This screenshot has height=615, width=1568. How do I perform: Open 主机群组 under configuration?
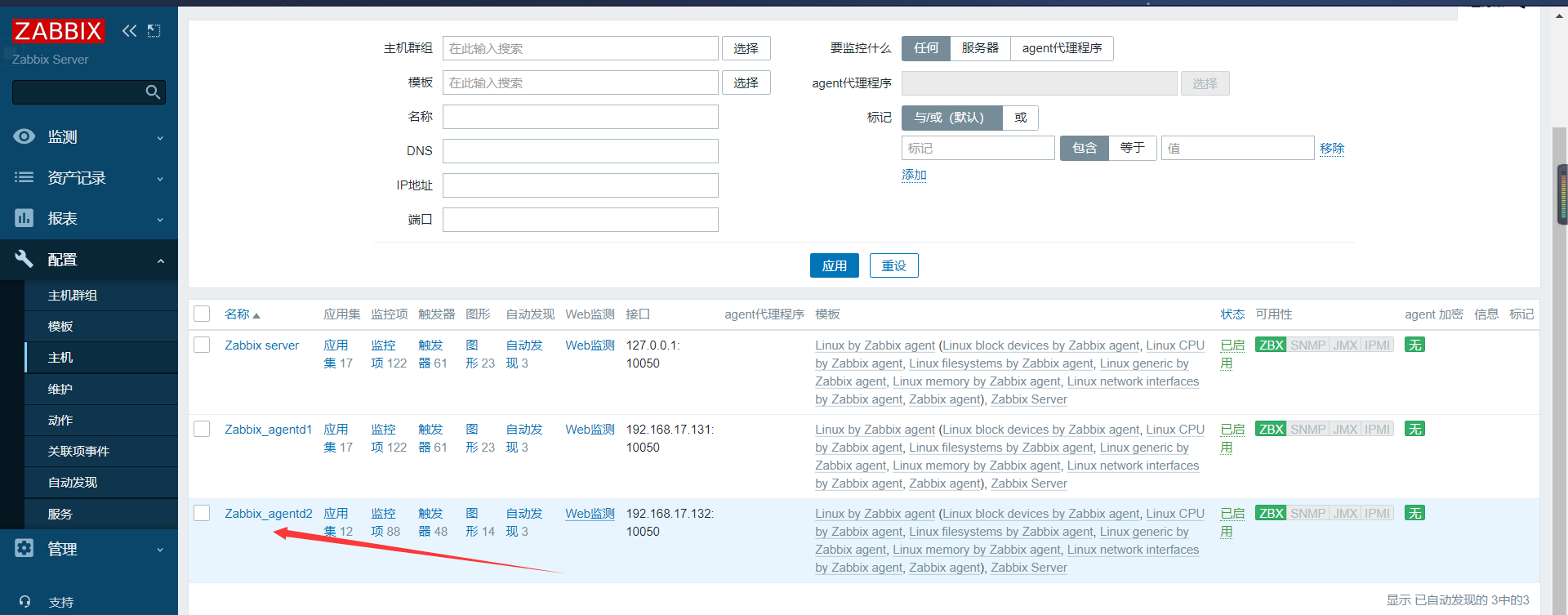[101, 295]
